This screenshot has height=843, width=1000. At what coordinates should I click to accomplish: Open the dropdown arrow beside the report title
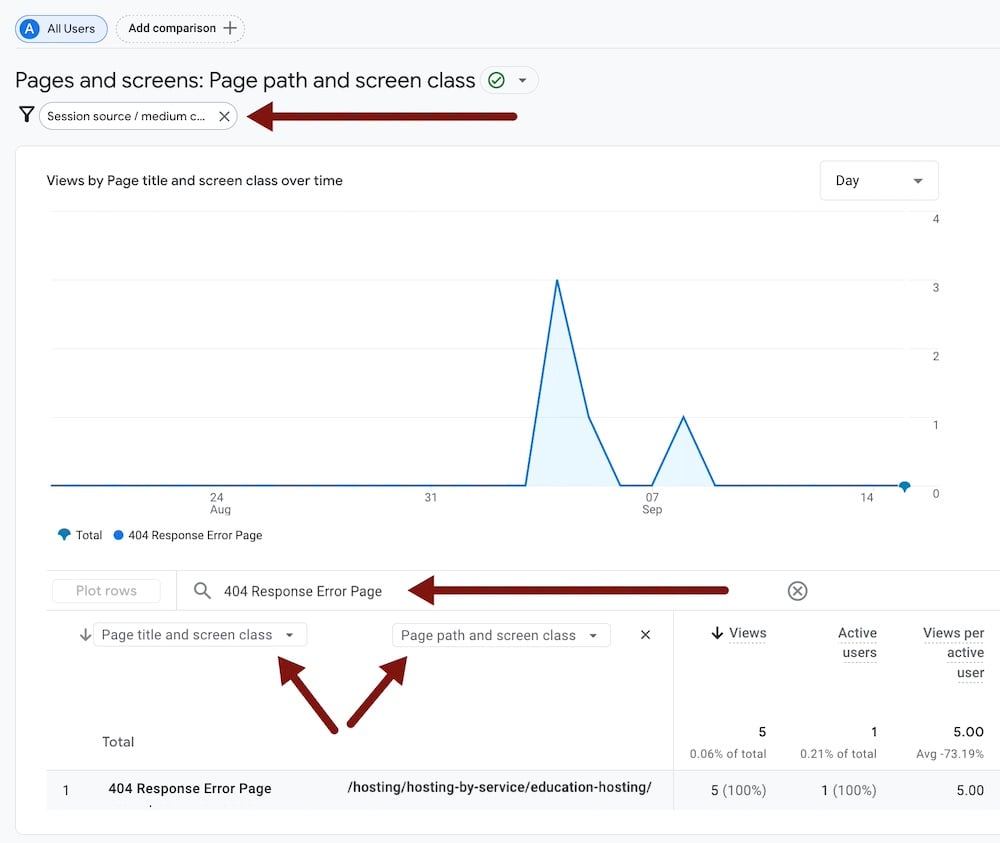click(522, 80)
